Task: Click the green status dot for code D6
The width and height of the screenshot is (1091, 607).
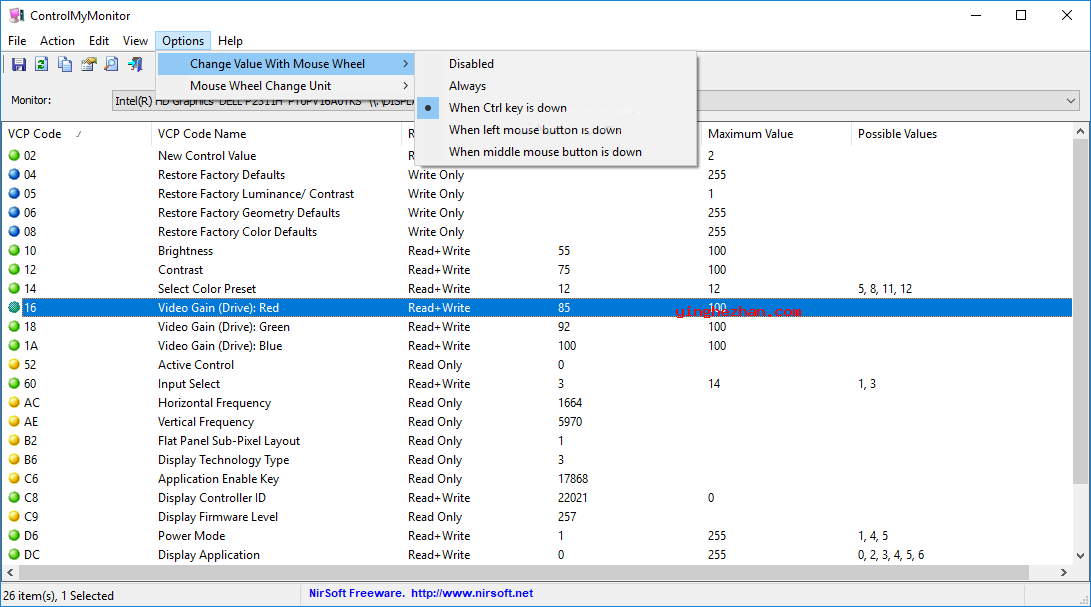Action: pyautogui.click(x=14, y=535)
